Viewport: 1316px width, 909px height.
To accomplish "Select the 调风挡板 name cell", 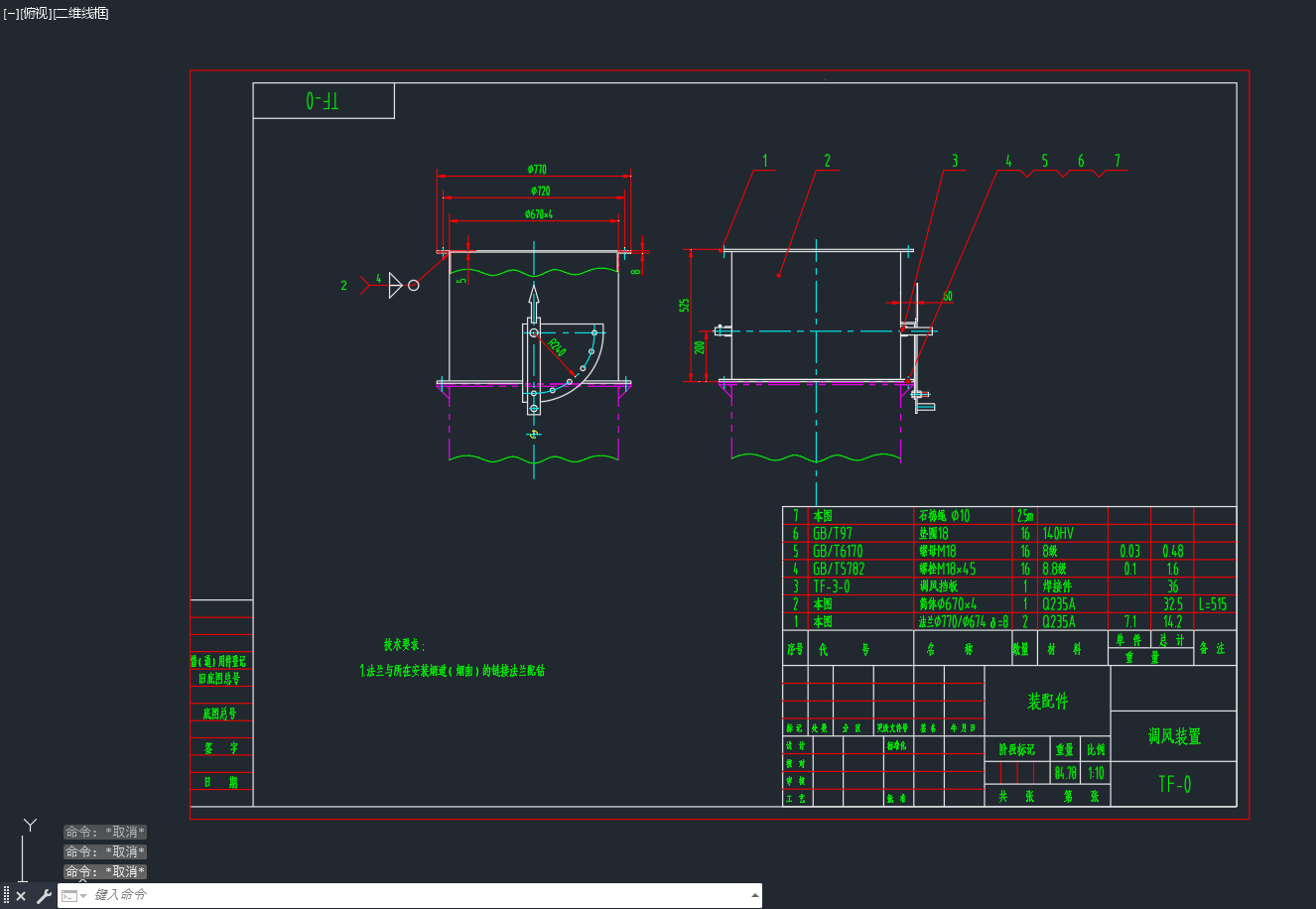I will tap(938, 586).
